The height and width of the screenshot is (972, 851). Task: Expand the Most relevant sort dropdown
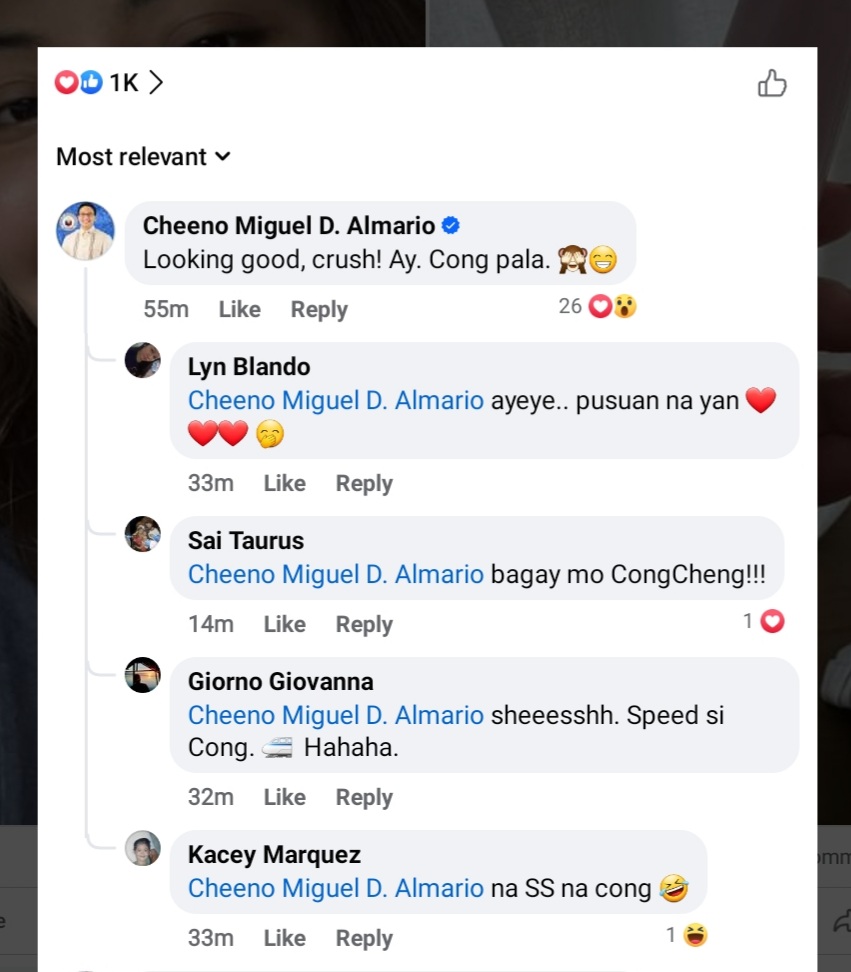coord(143,157)
